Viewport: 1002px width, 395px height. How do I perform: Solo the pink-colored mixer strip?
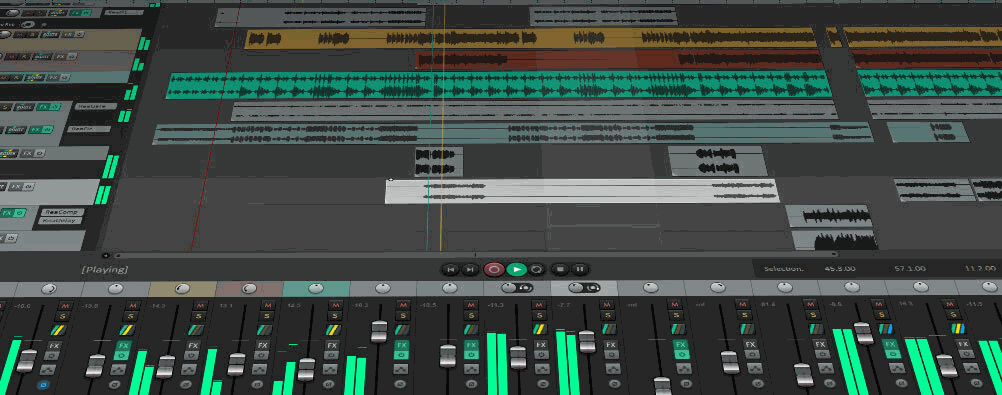pyautogui.click(x=265, y=316)
